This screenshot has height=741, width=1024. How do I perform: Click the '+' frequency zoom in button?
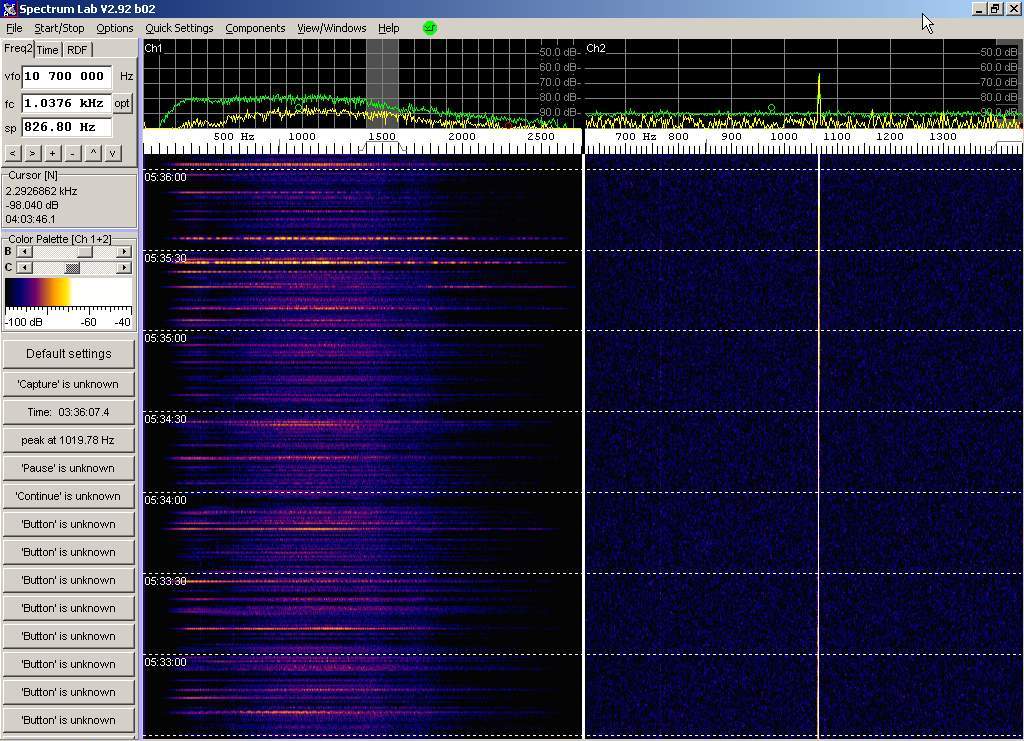point(52,153)
